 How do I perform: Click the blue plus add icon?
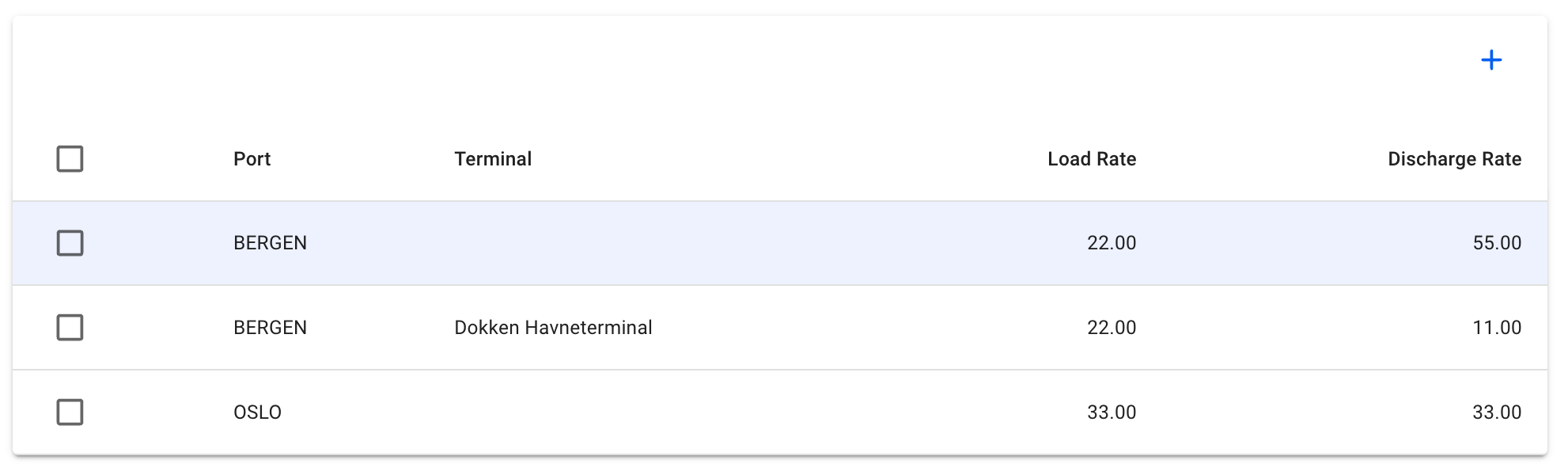pyautogui.click(x=1491, y=60)
